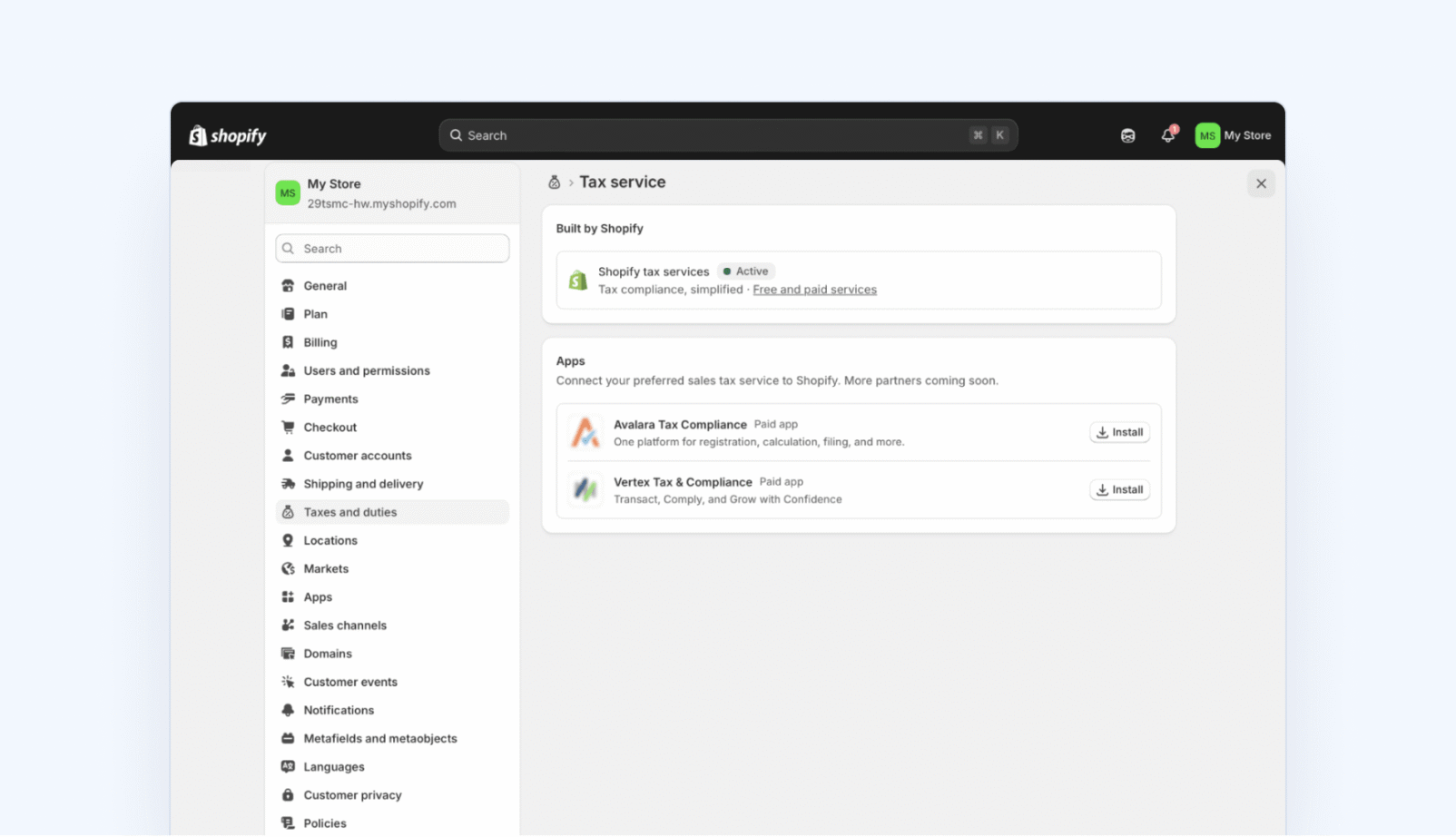Click the General store icon in sidebar
The width and height of the screenshot is (1456, 837).
(288, 286)
